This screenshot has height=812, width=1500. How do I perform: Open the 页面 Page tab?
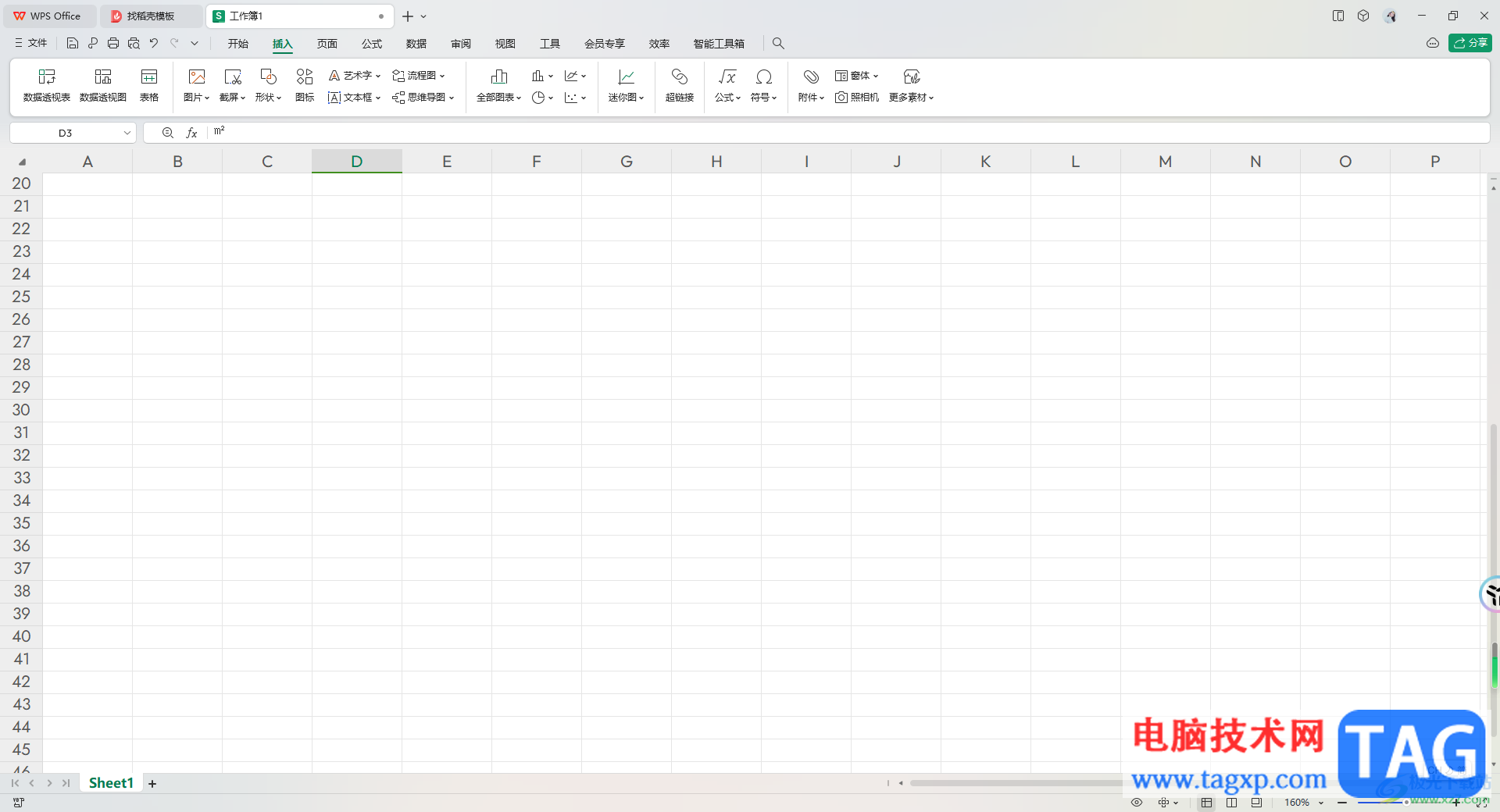pos(327,44)
